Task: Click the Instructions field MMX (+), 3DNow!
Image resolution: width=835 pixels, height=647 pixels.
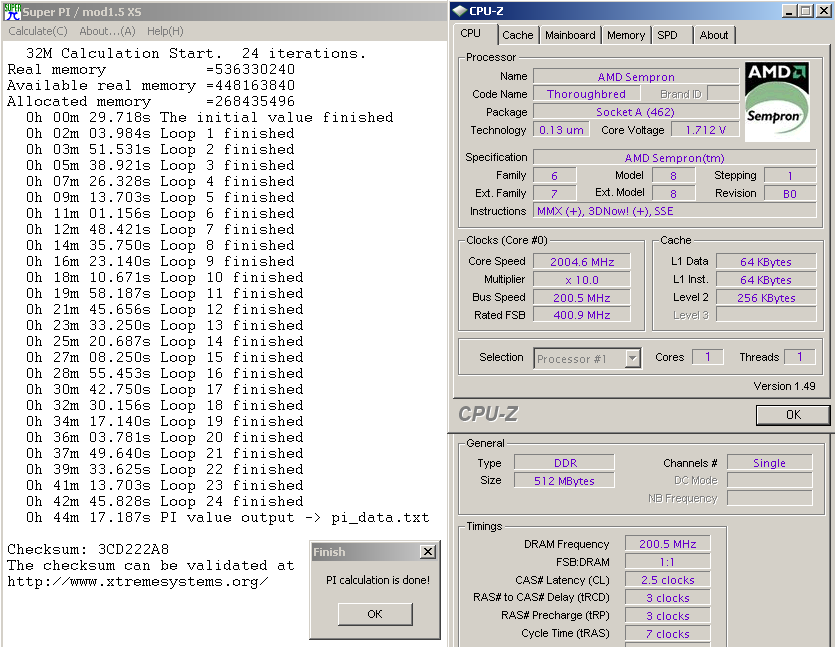Action: (x=675, y=211)
